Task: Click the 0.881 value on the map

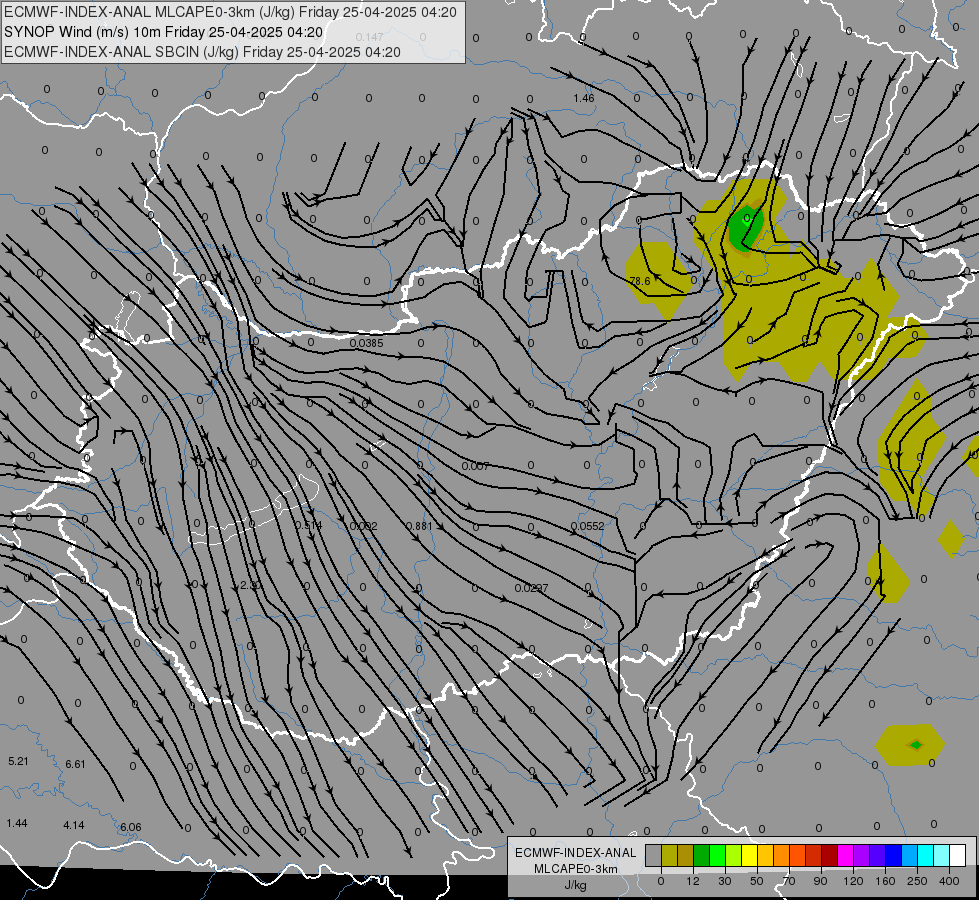Action: point(419,527)
